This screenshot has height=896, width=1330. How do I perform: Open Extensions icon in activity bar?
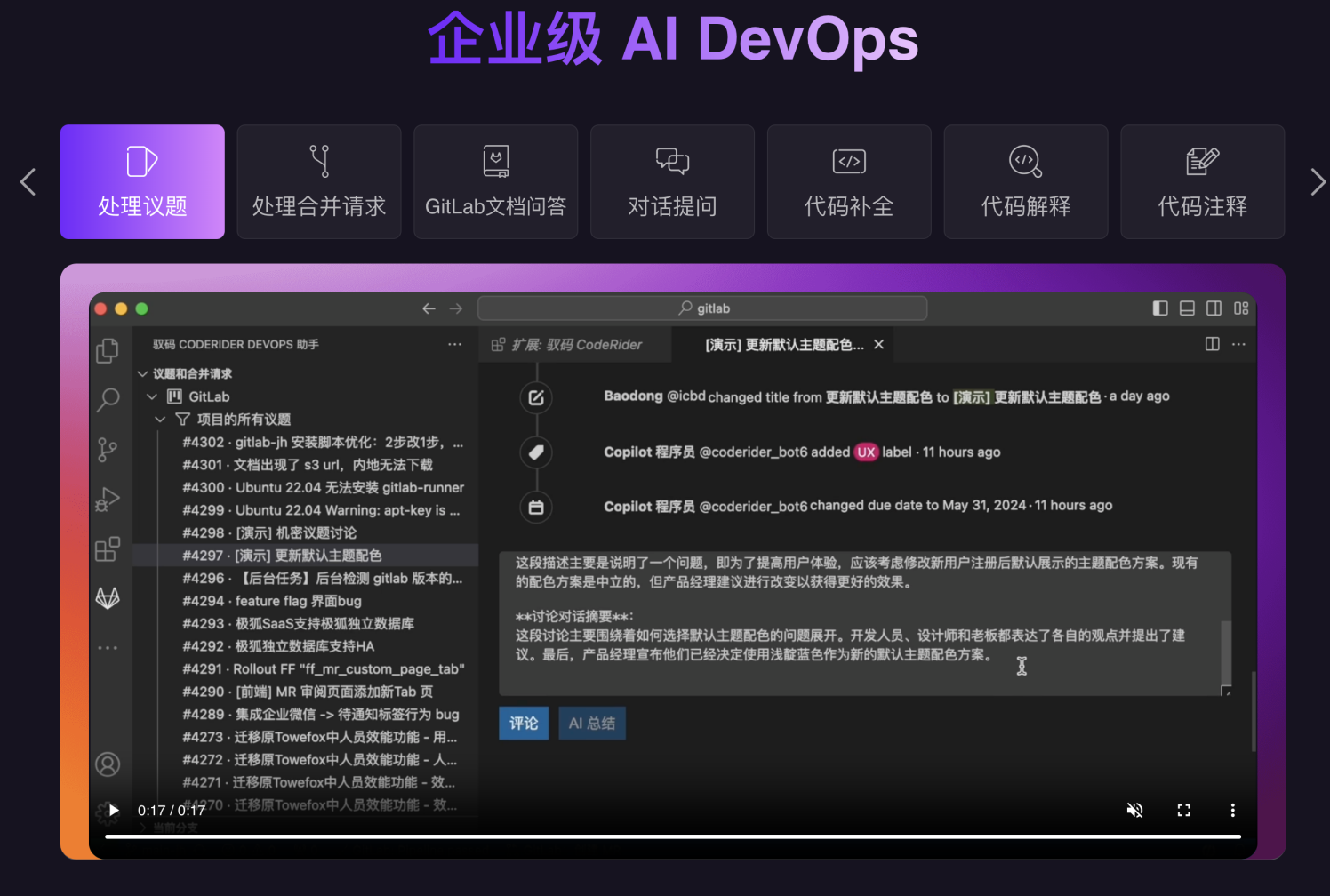(108, 548)
